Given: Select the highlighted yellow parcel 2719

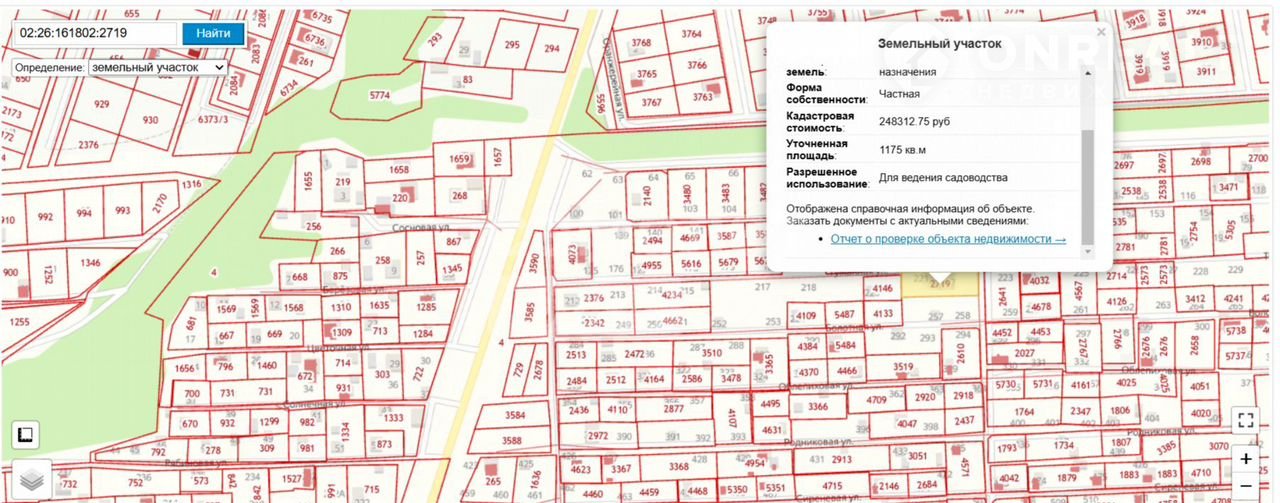Looking at the screenshot, I should 930,285.
